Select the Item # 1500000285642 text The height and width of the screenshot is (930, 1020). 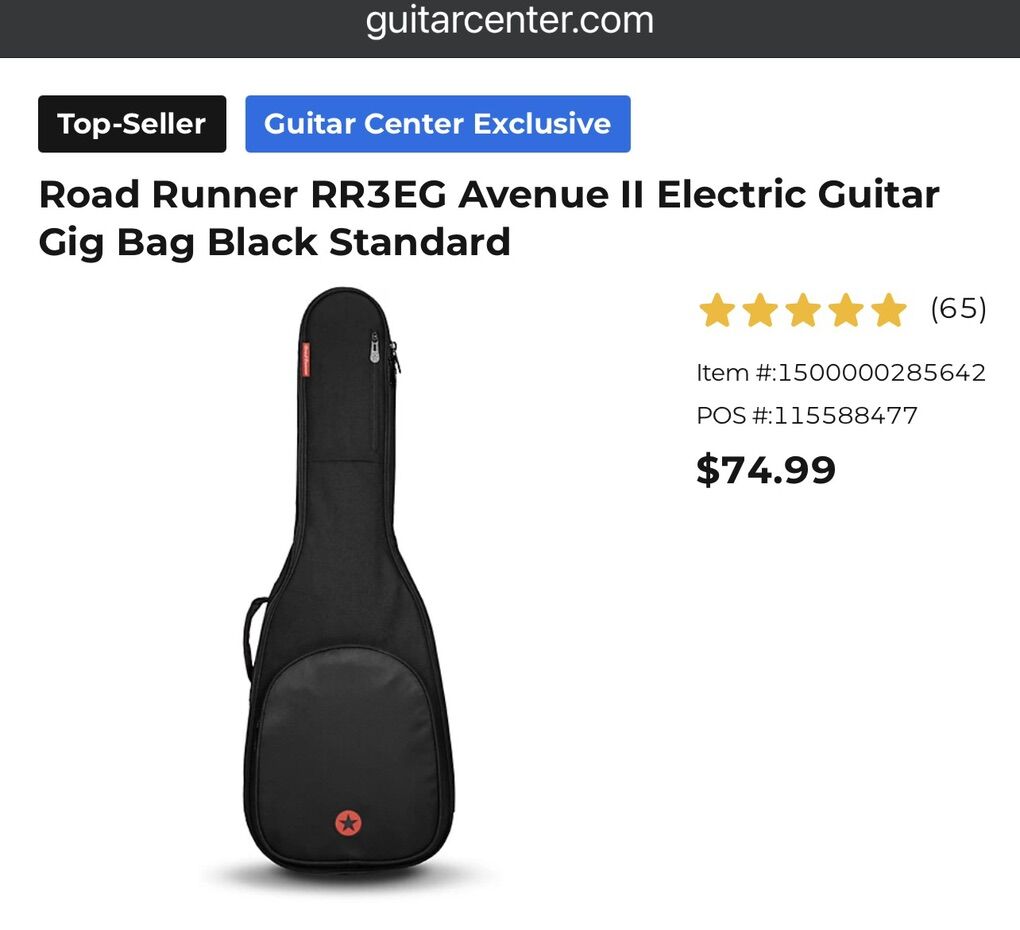coord(841,373)
